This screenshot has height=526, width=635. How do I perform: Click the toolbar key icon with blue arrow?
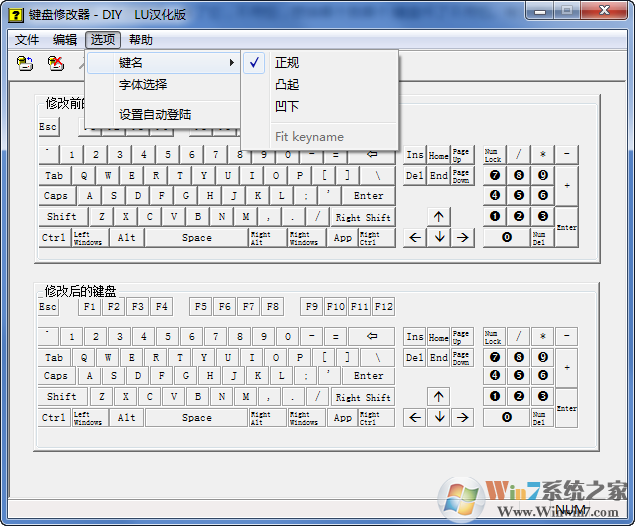pyautogui.click(x=26, y=63)
